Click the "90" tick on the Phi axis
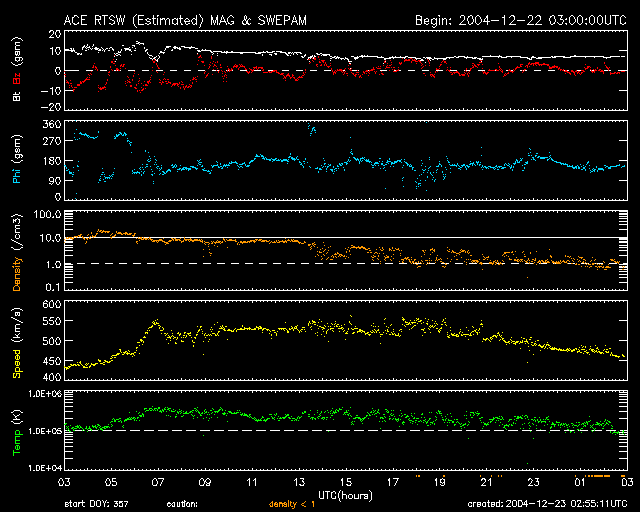This screenshot has height=512, width=640. pyautogui.click(x=55, y=180)
